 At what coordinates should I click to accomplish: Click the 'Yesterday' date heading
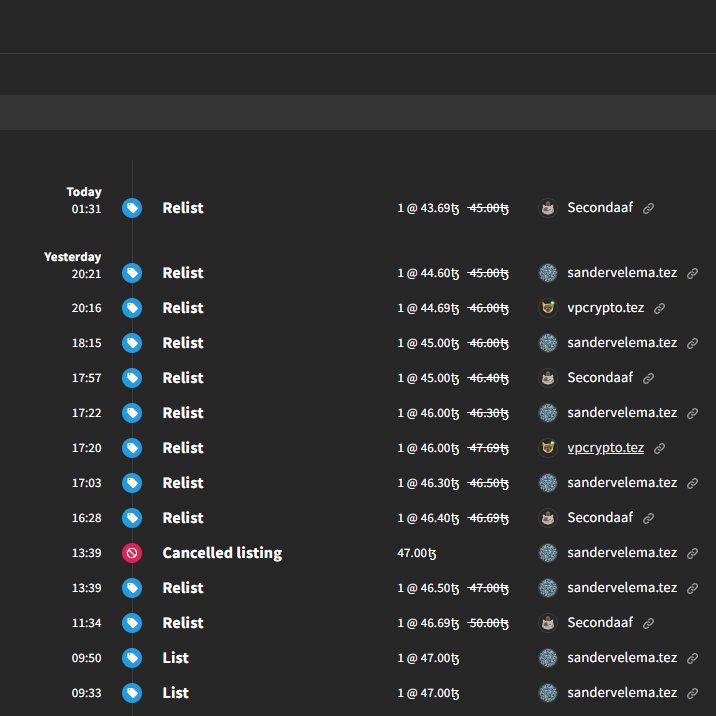tap(73, 257)
